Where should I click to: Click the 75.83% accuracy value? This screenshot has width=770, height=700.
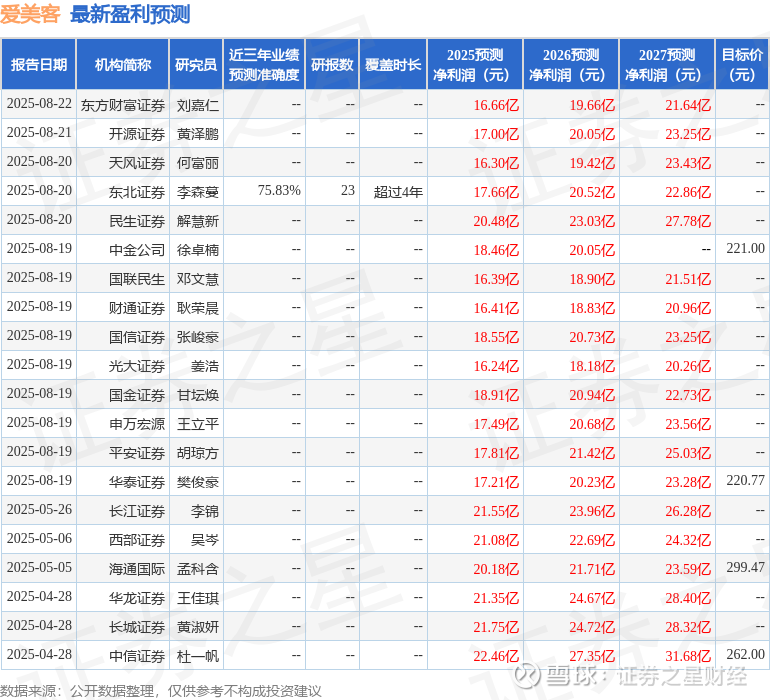point(279,191)
